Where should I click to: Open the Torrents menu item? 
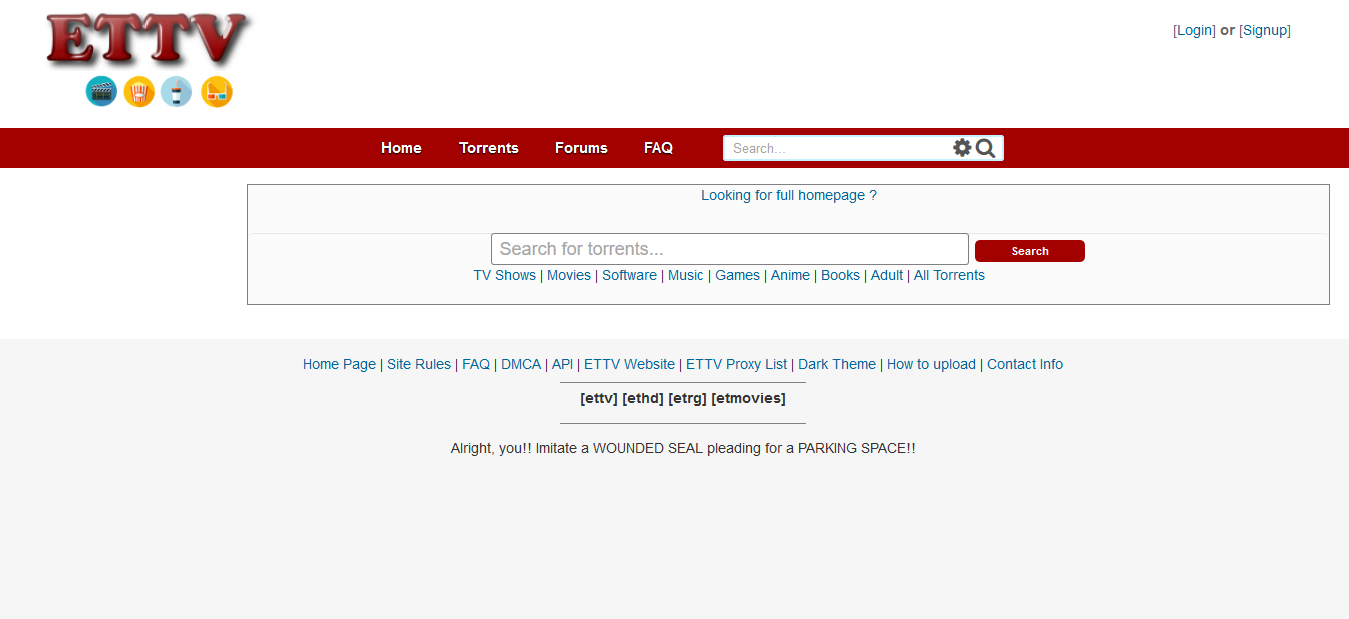(489, 148)
